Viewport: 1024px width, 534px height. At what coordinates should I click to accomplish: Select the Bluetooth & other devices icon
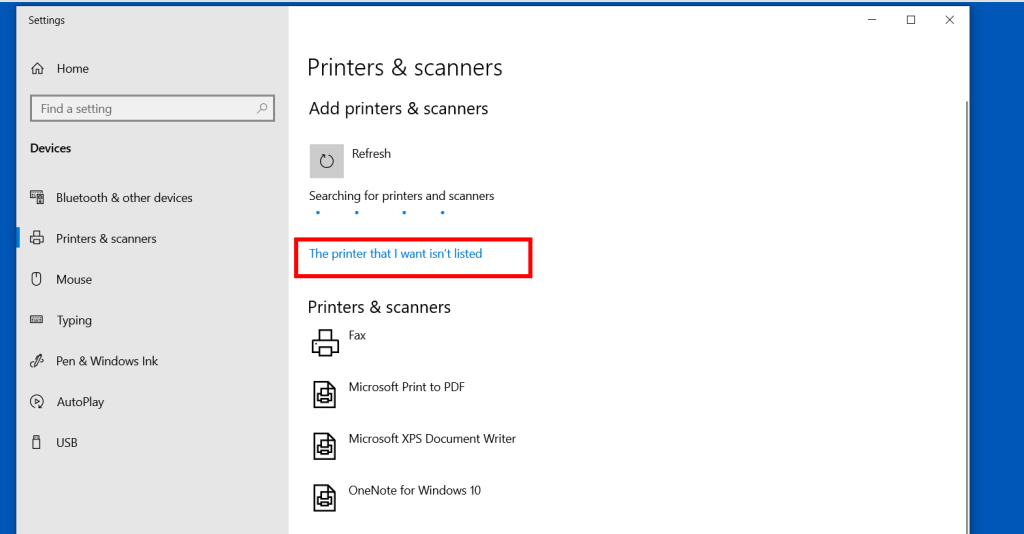tap(37, 198)
